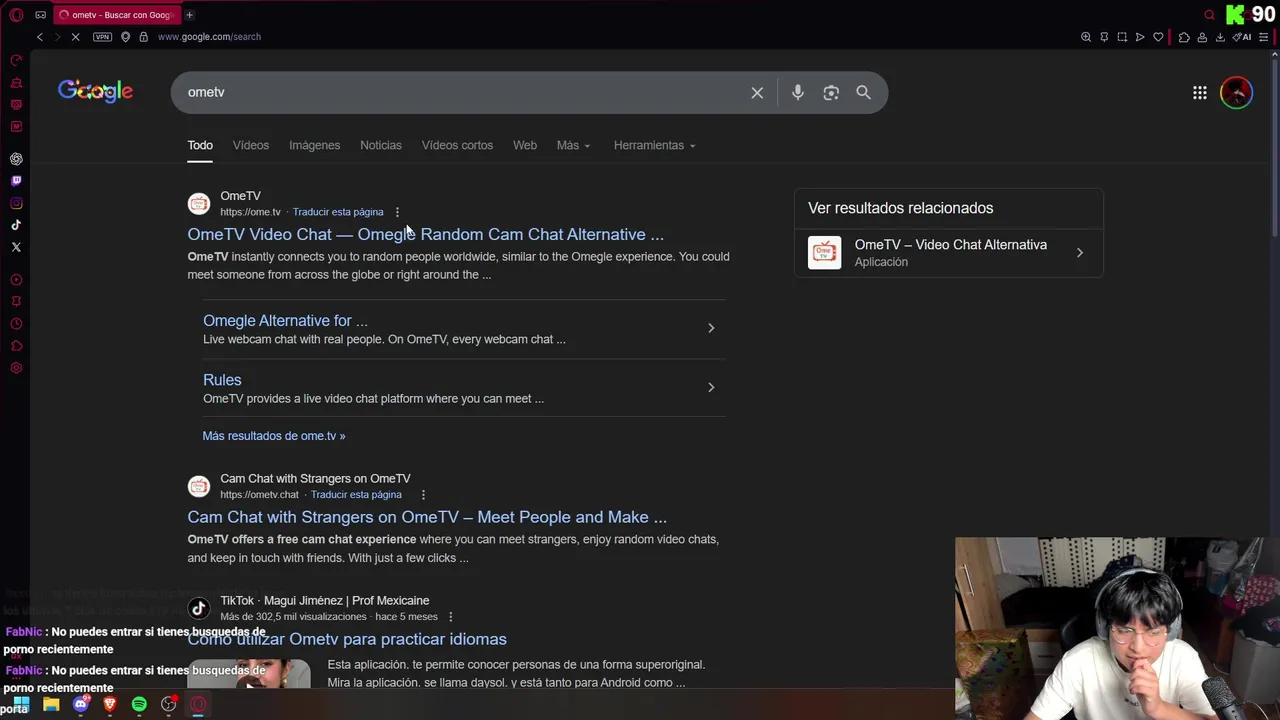This screenshot has height=720, width=1280.
Task: Open profile person toolbar icon
Action: pos(1202,37)
